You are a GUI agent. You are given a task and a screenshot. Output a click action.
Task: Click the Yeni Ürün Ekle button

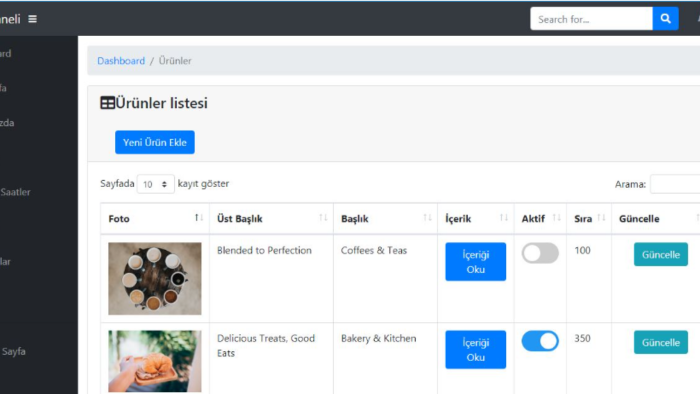[155, 142]
